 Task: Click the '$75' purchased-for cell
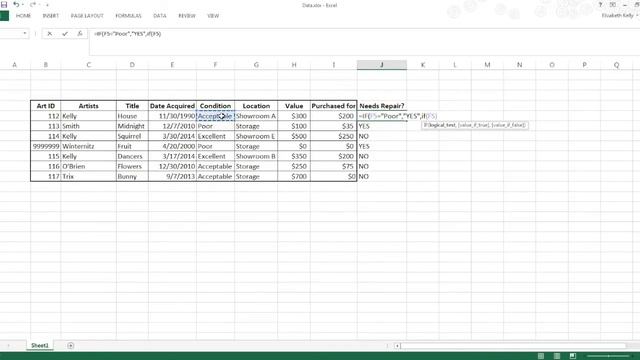(x=333, y=166)
